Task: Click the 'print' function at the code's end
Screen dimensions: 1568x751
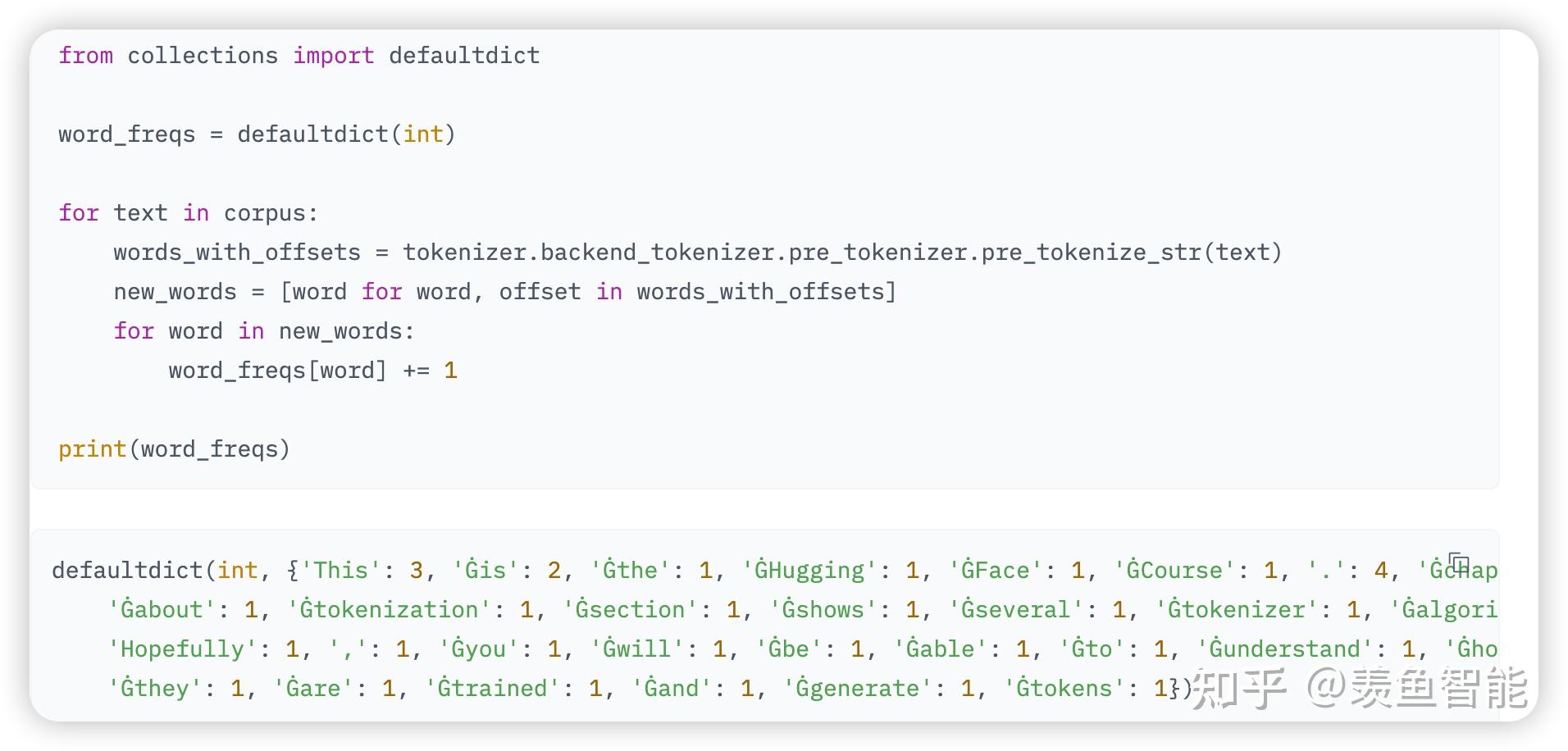Action: (92, 449)
